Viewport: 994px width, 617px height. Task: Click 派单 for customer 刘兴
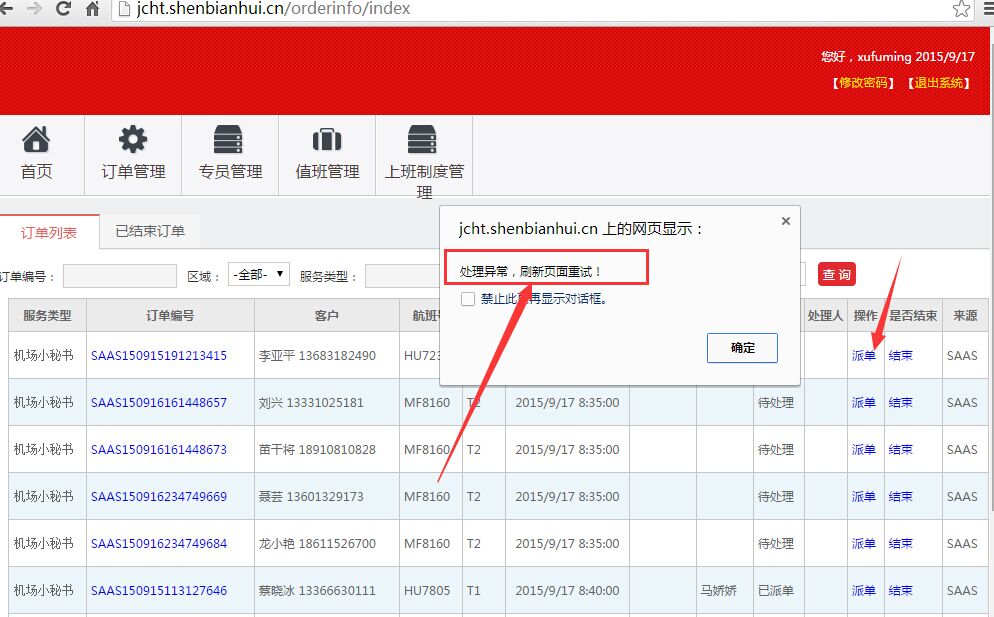pos(863,402)
